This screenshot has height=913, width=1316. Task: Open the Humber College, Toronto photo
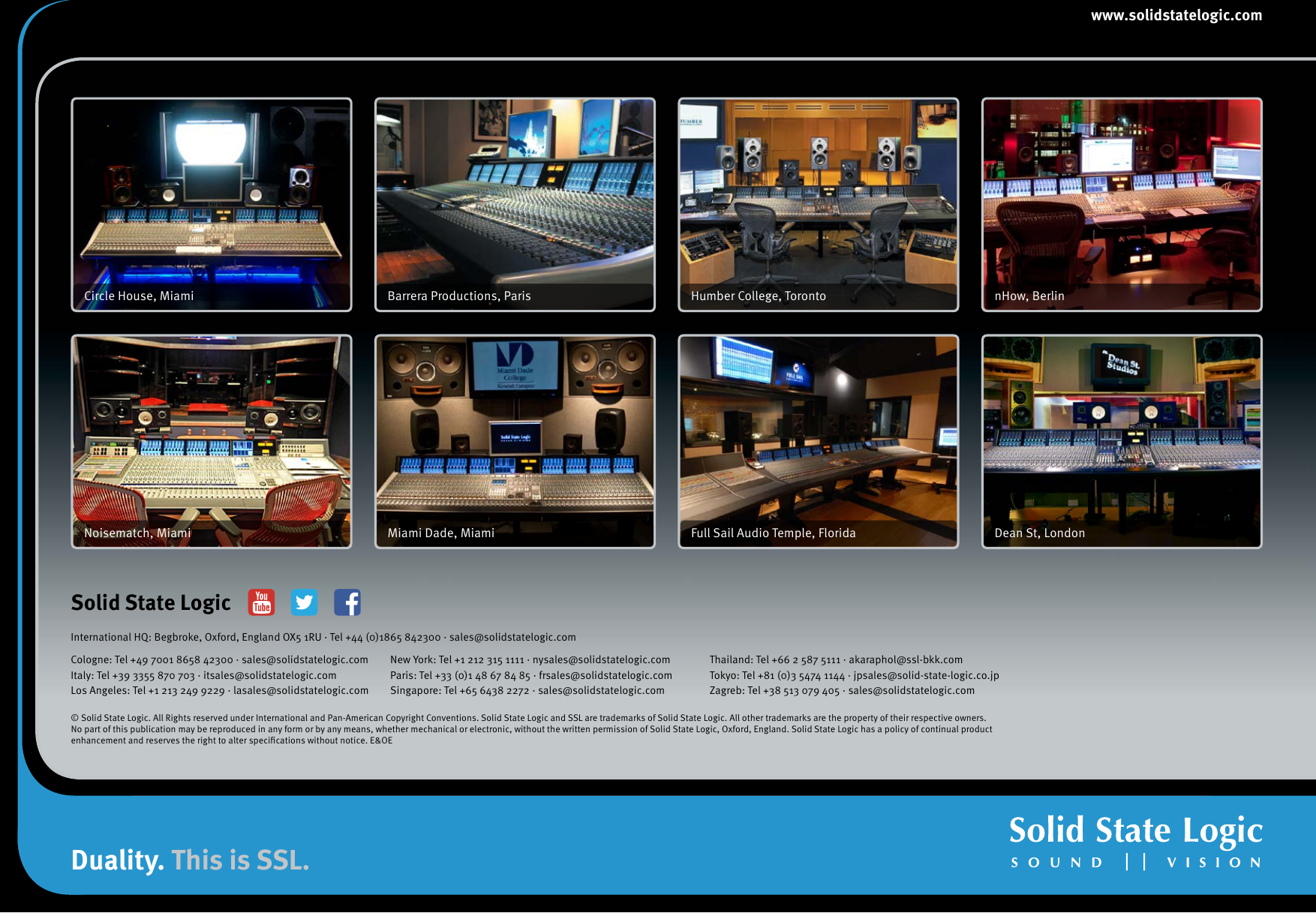[819, 205]
